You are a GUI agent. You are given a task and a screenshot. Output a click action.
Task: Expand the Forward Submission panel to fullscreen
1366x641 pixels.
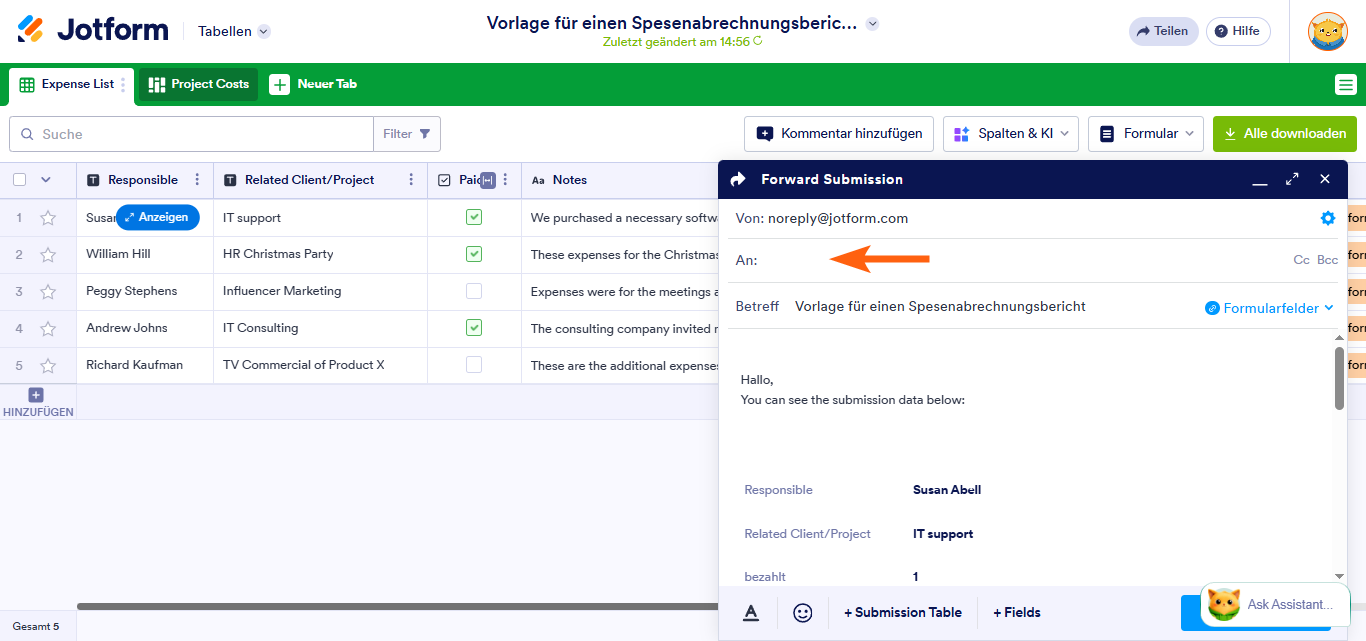pos(1291,178)
